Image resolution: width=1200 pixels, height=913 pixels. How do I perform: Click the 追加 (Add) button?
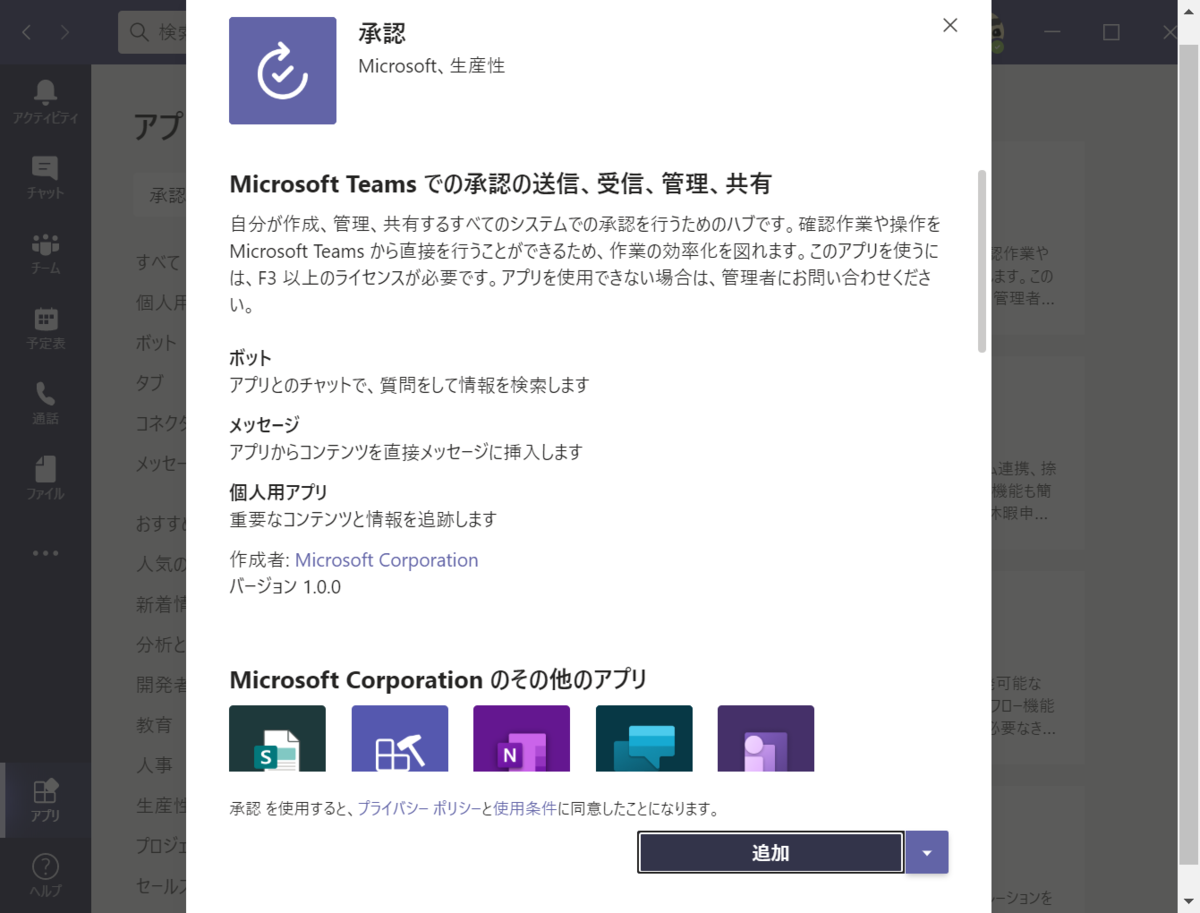coord(770,853)
